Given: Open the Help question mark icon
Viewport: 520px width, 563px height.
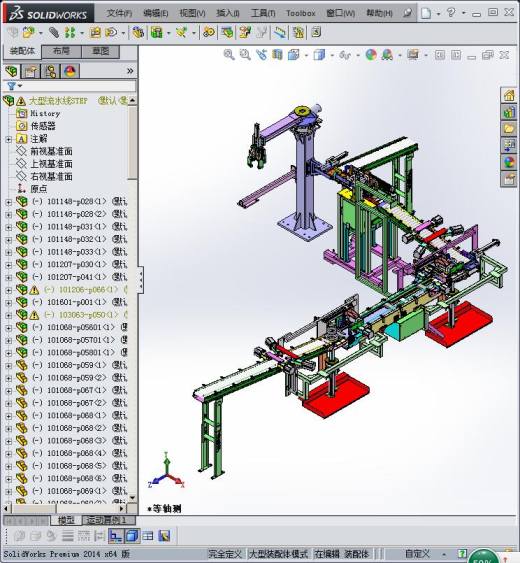Looking at the screenshot, I should point(451,13).
